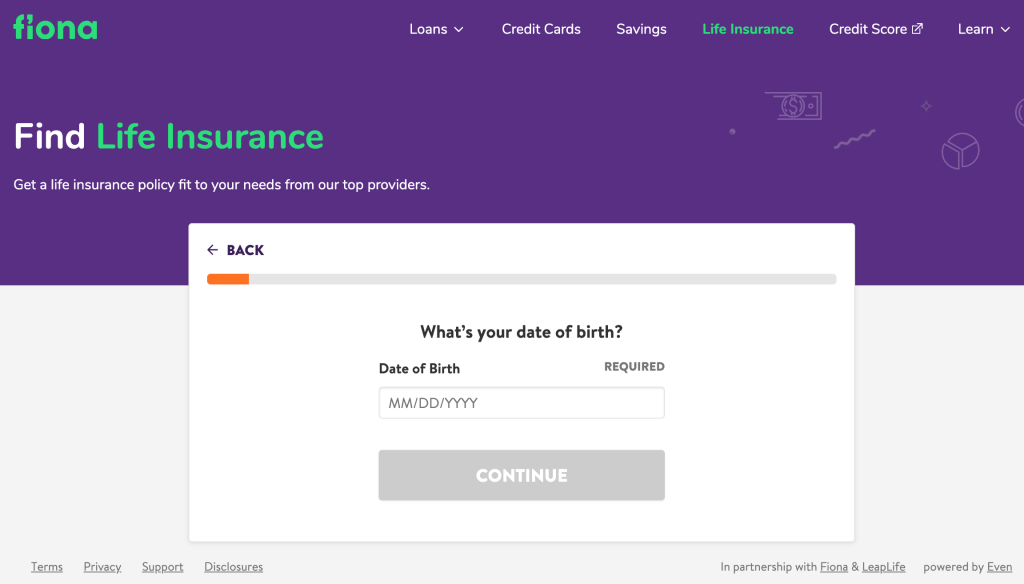Click the BACK button
The width and height of the screenshot is (1024, 584).
(x=236, y=250)
